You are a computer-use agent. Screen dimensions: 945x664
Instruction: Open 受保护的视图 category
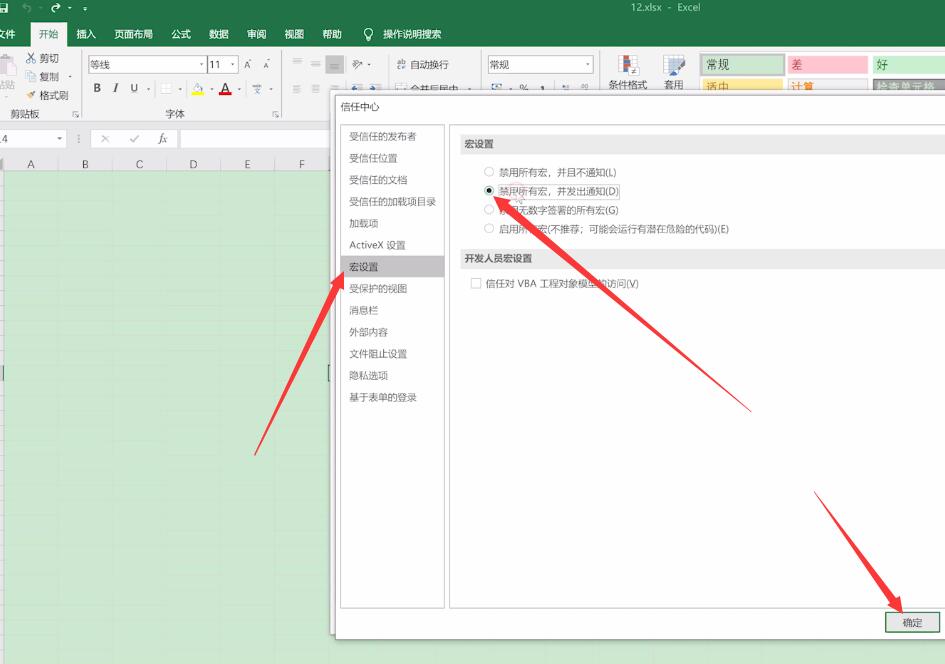click(392, 289)
